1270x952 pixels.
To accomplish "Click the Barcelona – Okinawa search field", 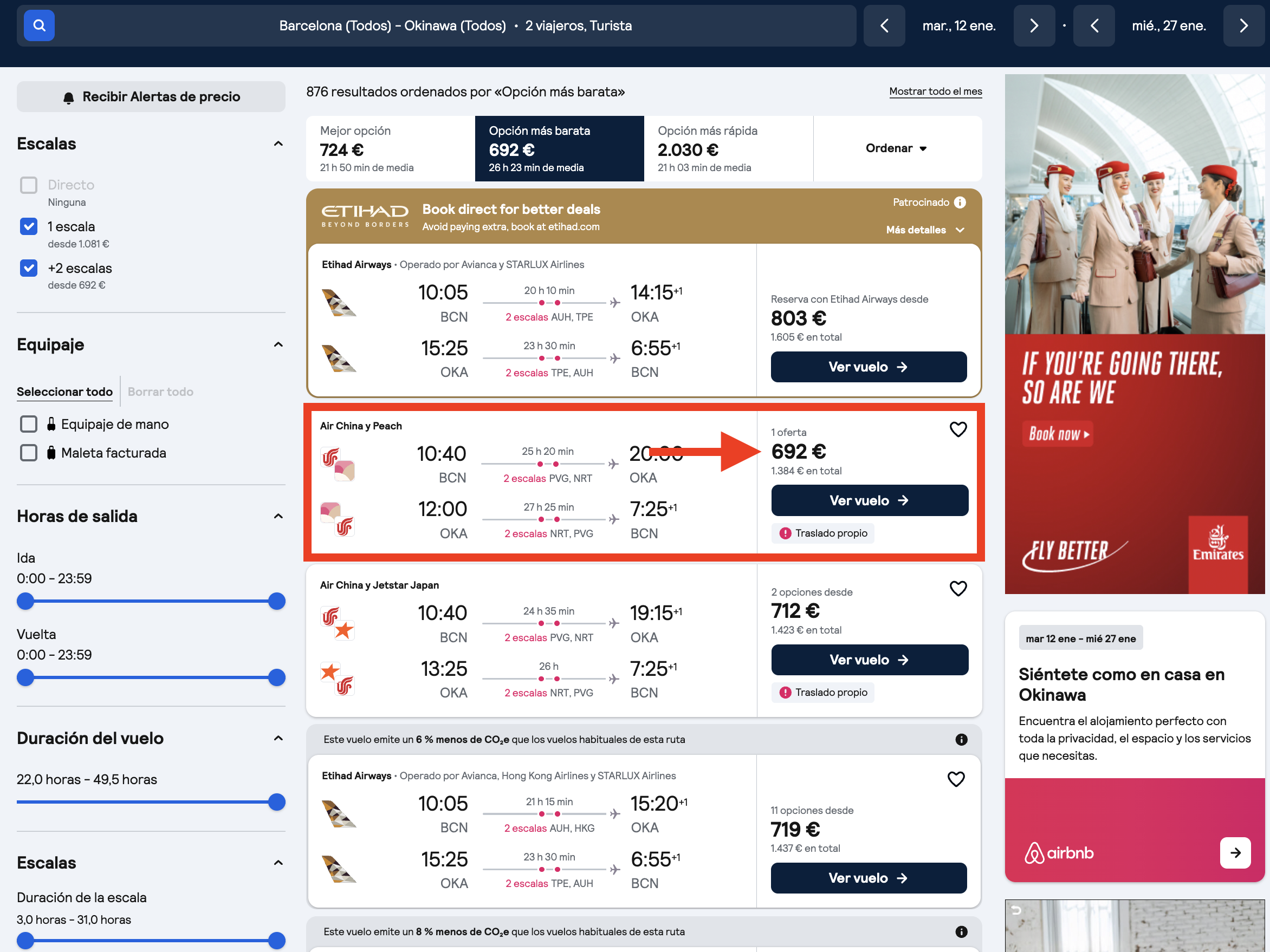I will click(436, 26).
